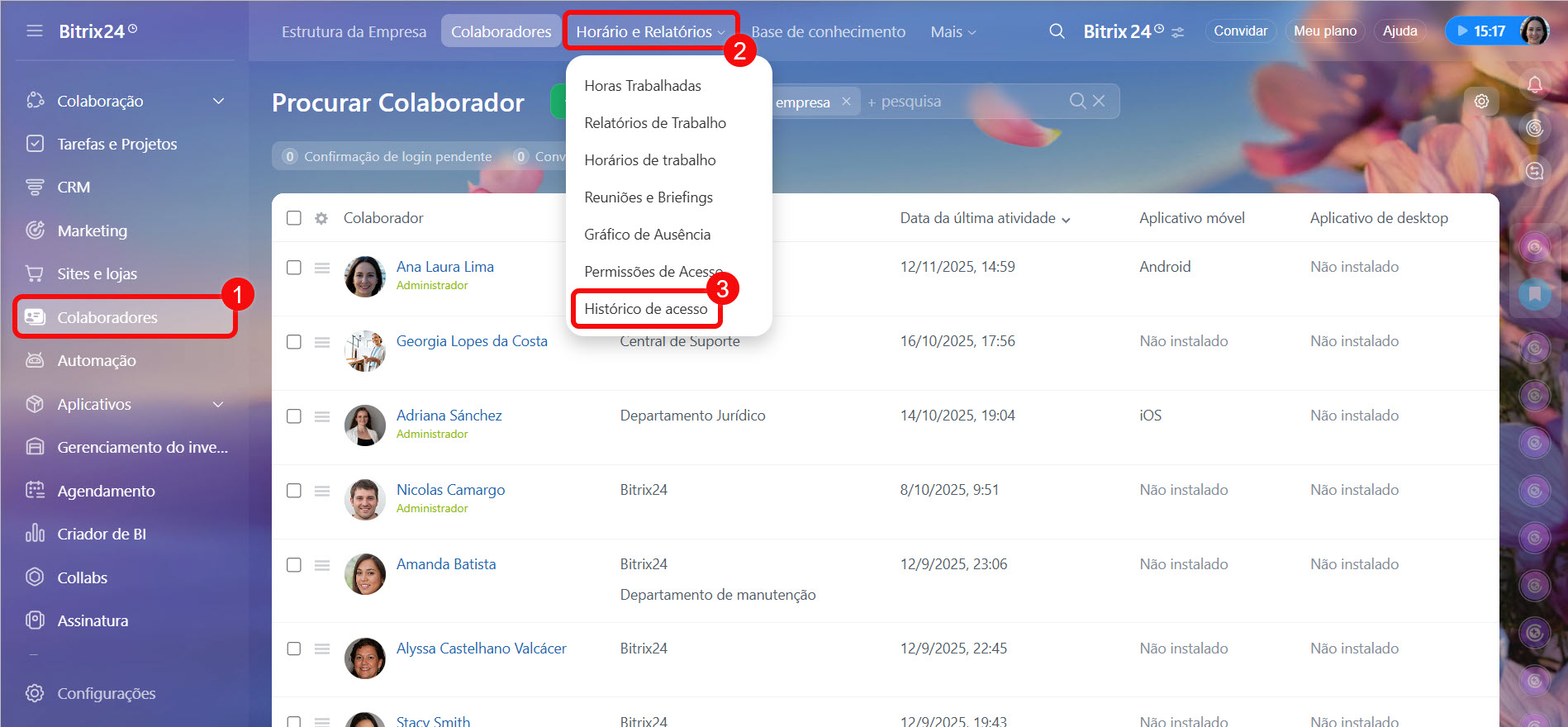Select Horas Trabalhadas menu item
This screenshot has height=727, width=1568.
click(x=642, y=86)
